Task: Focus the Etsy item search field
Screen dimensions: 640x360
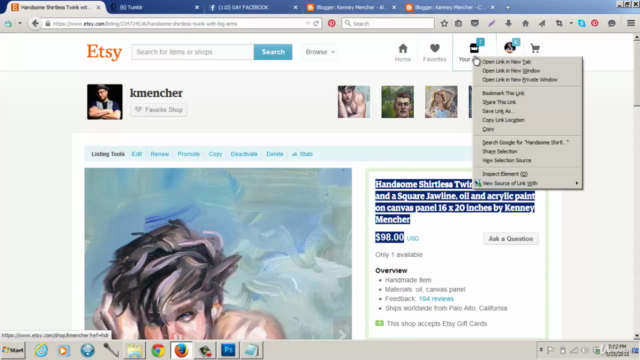Action: coord(192,52)
